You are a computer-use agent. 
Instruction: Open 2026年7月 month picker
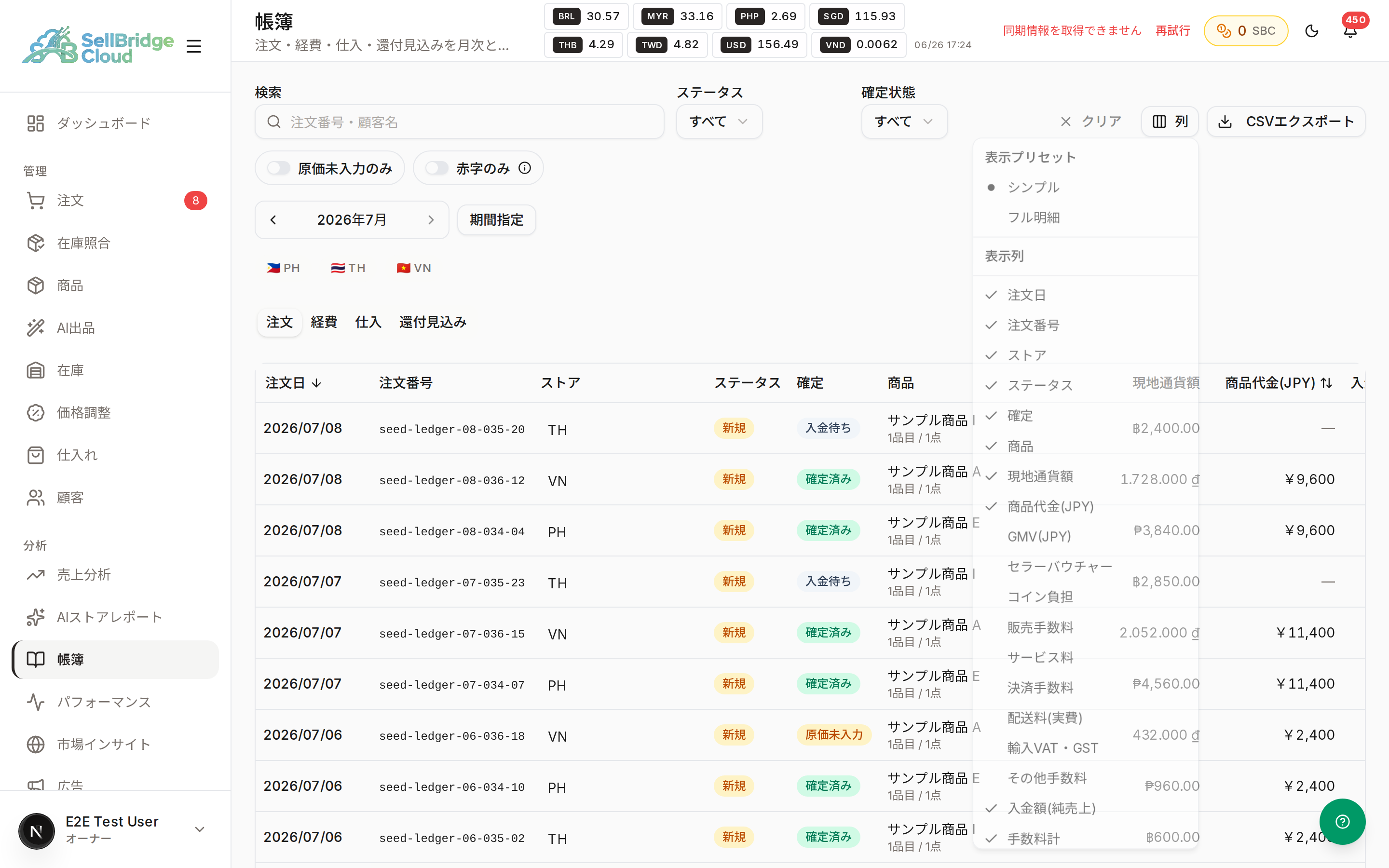[352, 220]
